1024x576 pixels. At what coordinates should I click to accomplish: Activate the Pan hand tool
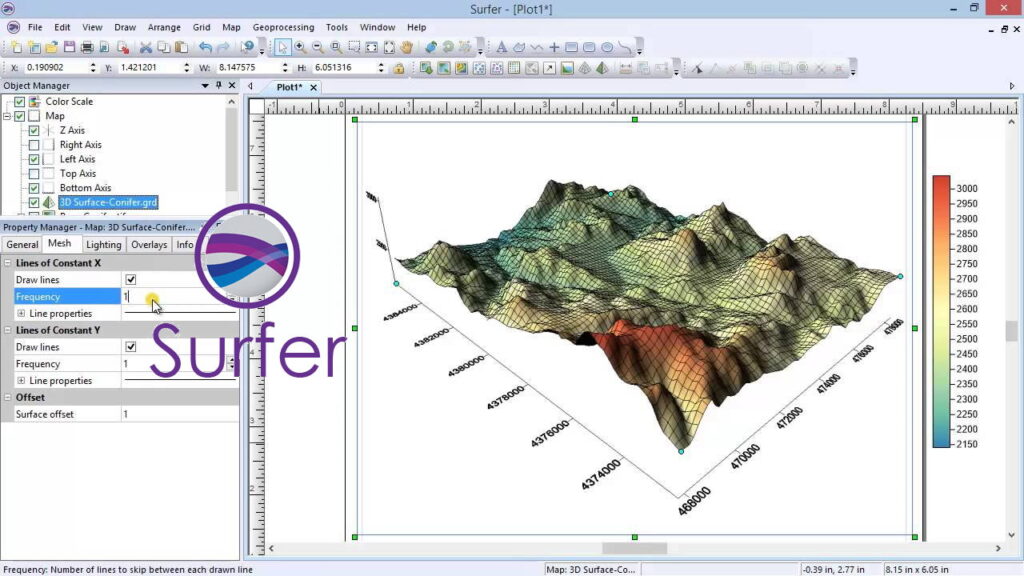pos(407,47)
